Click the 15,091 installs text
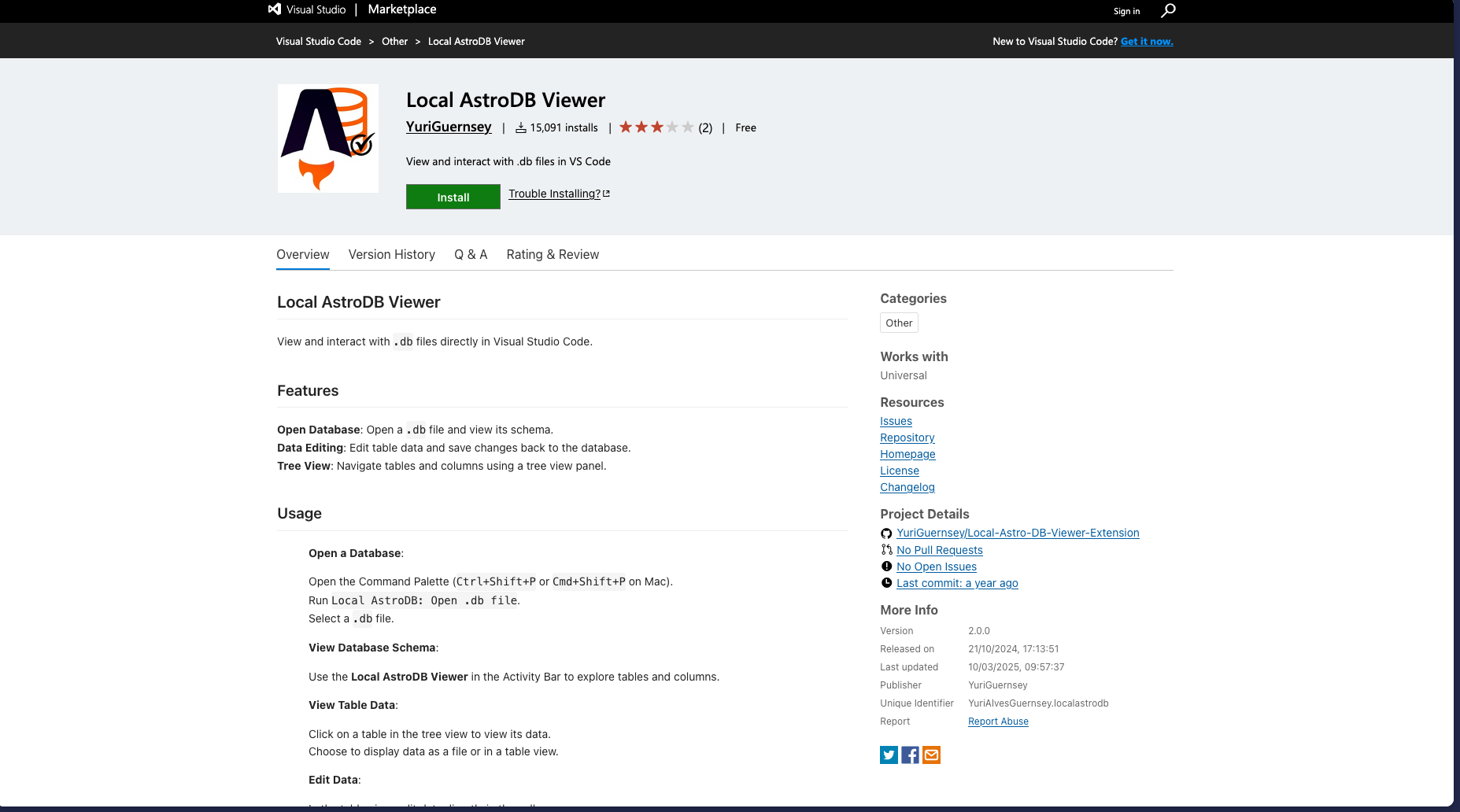The image size is (1460, 812). 564,127
